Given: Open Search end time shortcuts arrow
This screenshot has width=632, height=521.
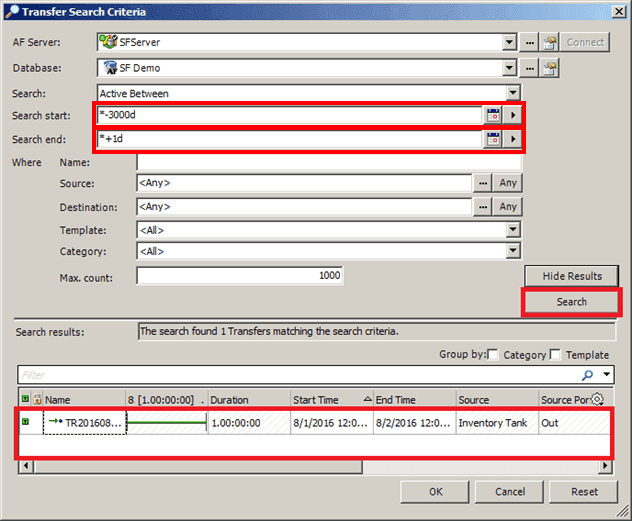Looking at the screenshot, I should 512,139.
